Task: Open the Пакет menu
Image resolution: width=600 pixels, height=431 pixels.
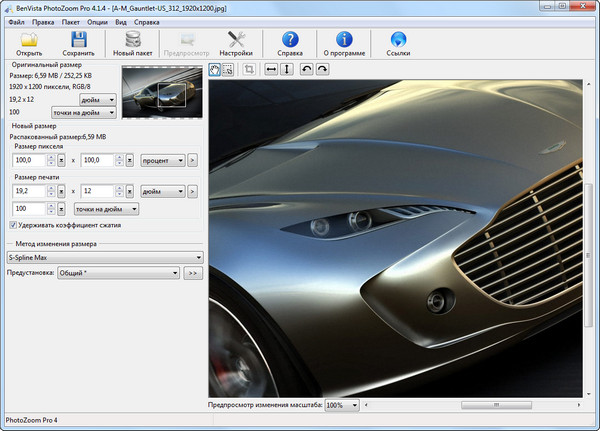Action: pos(70,21)
